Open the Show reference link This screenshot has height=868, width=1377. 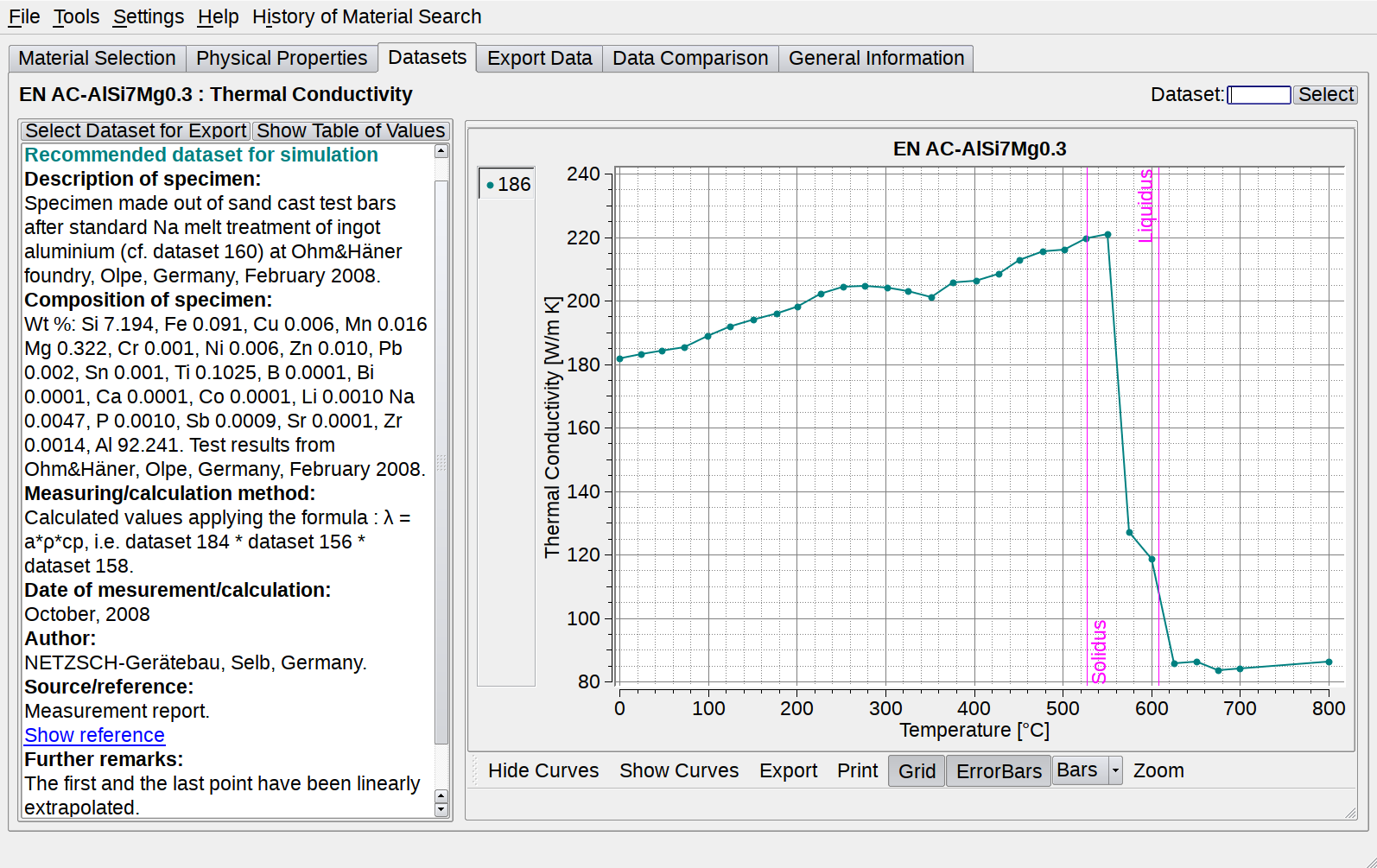click(94, 735)
